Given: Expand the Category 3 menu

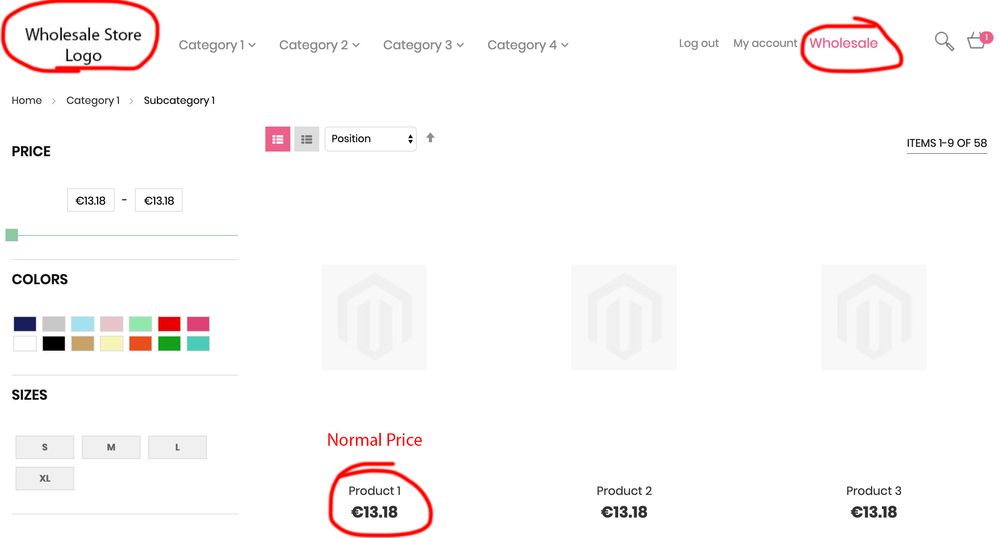Looking at the screenshot, I should pyautogui.click(x=423, y=45).
